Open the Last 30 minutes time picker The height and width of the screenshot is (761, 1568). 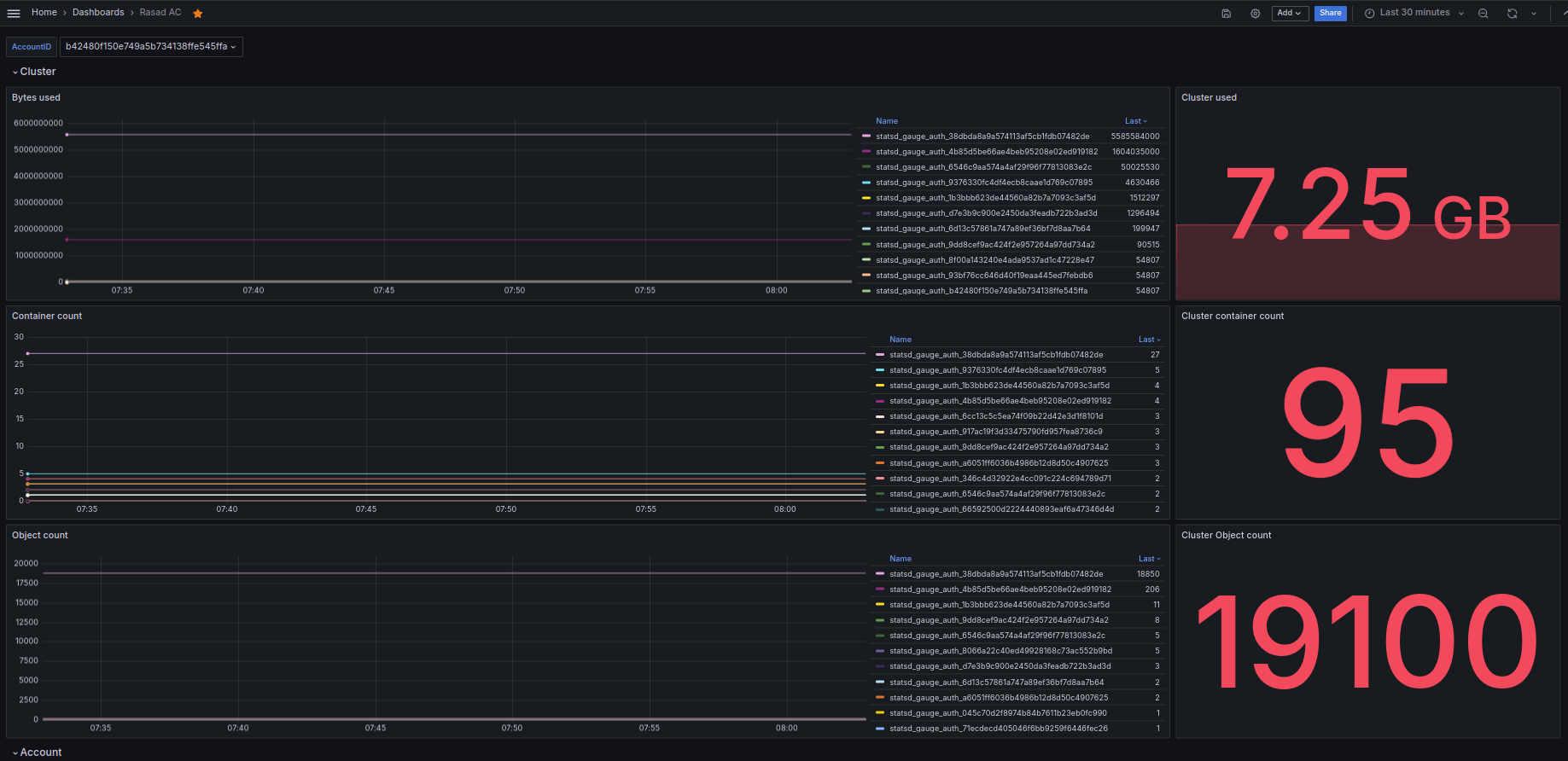1414,13
